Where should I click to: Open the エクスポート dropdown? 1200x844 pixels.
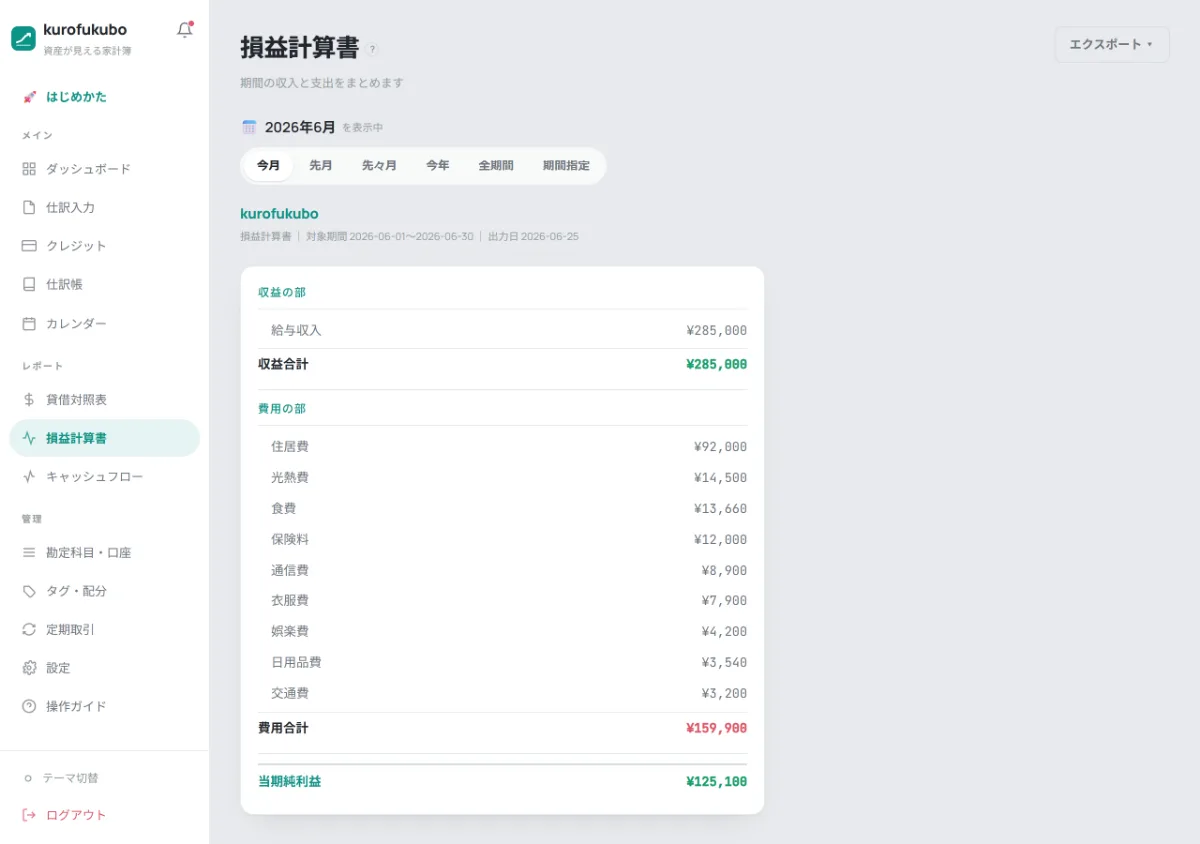pyautogui.click(x=1112, y=45)
